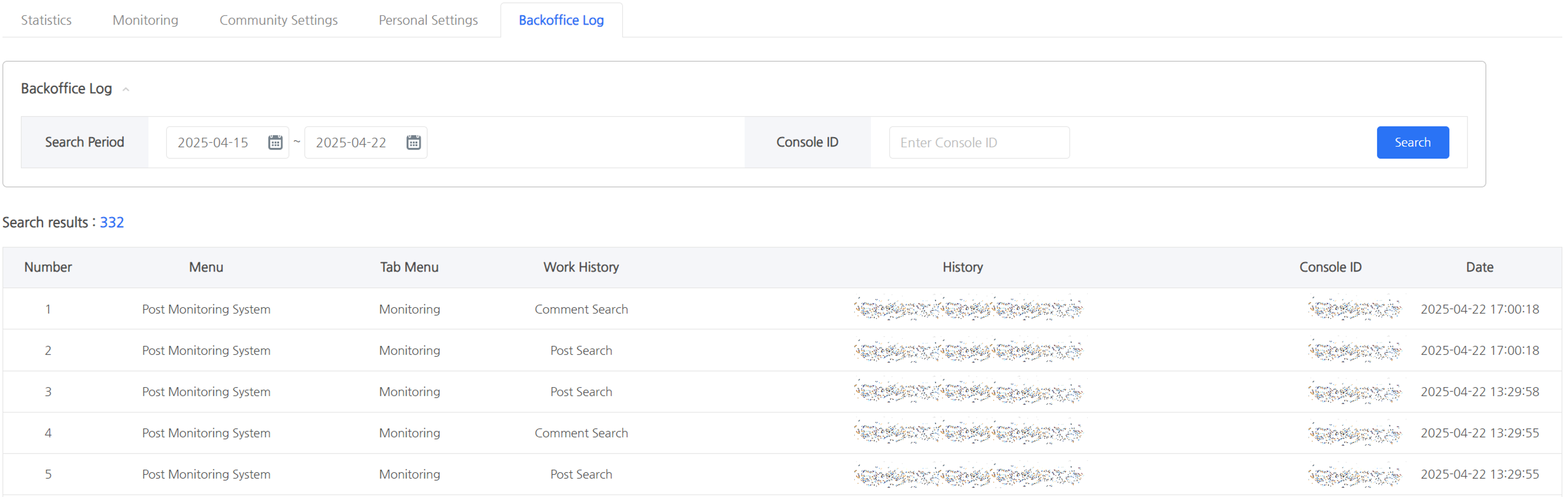Switch to the Monitoring tab

click(x=145, y=20)
